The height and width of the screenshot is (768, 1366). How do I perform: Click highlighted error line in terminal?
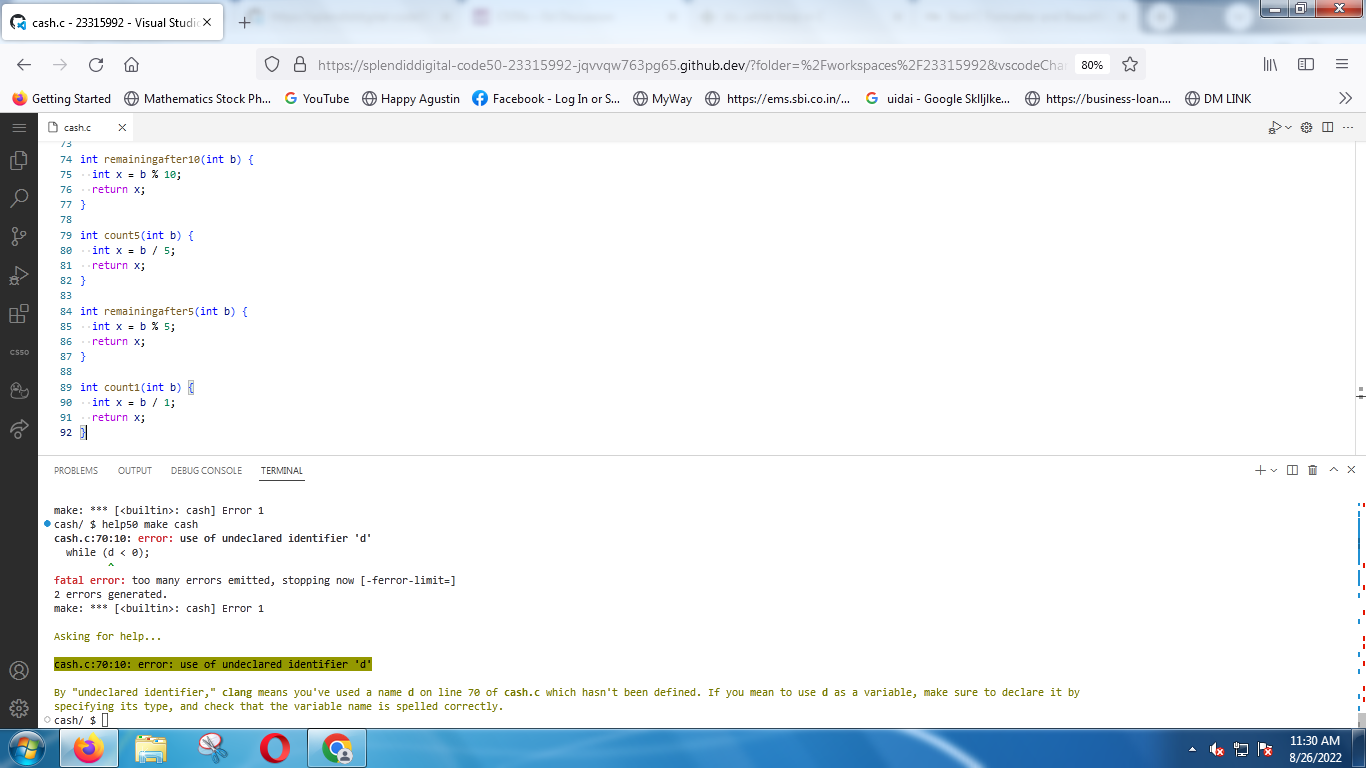(213, 664)
